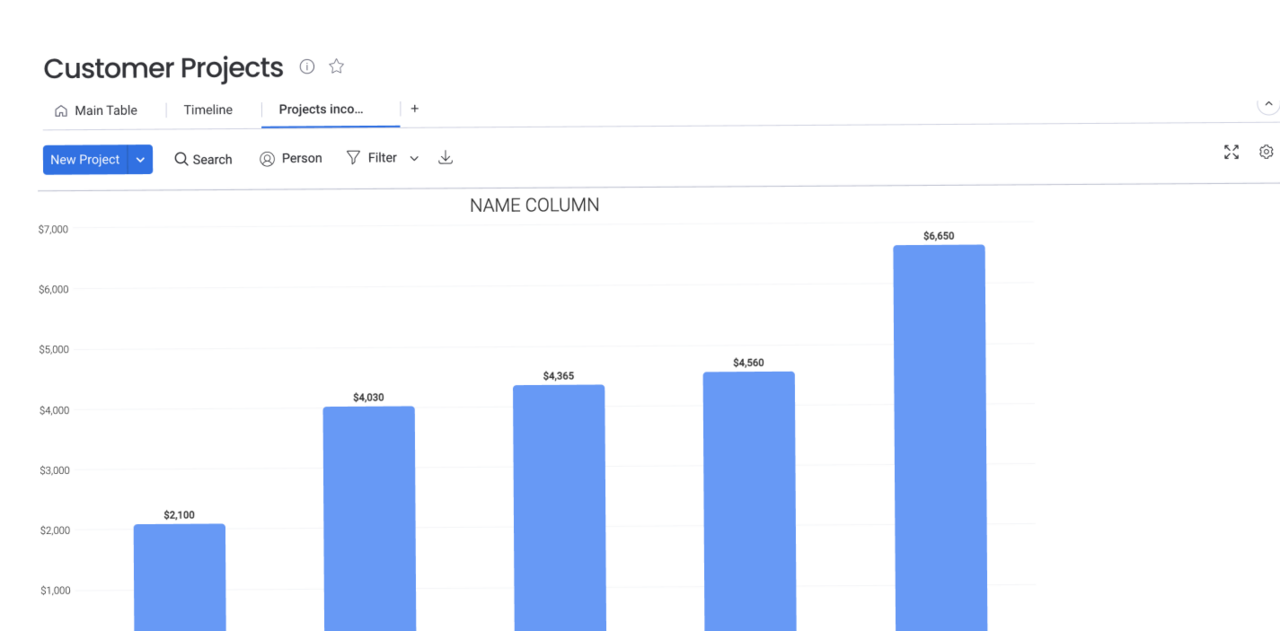
Task: Click the board info icon beside title
Action: 307,67
